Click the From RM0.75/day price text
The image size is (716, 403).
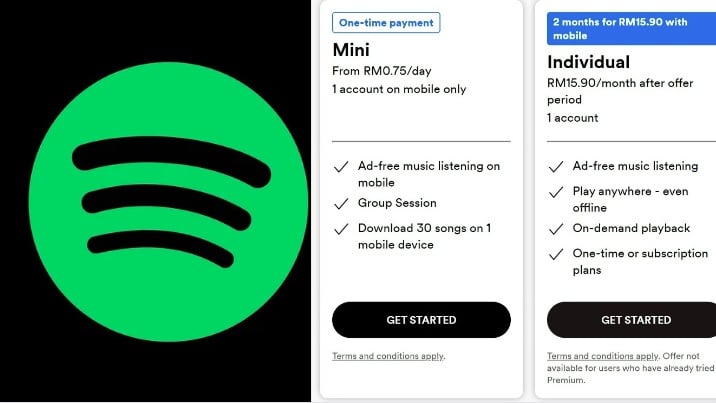384,71
